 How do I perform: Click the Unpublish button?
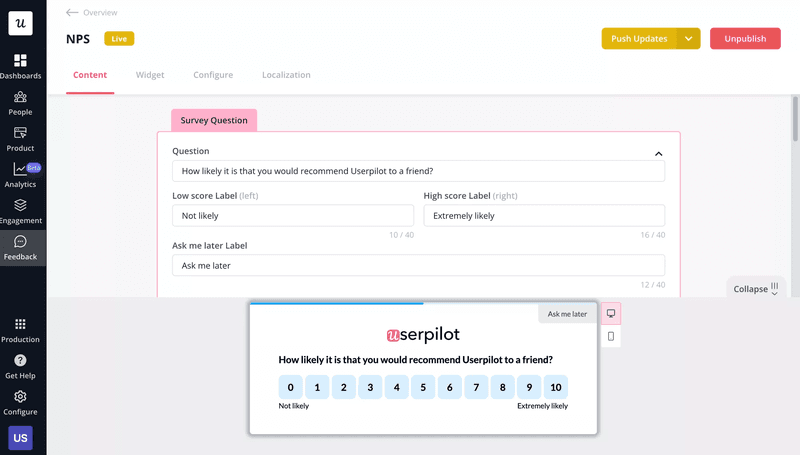(745, 38)
